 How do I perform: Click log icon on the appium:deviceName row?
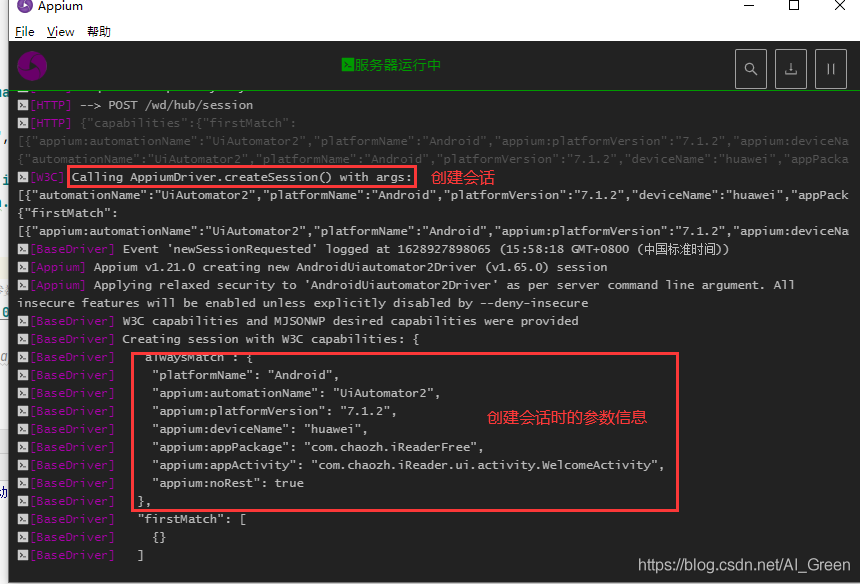[22, 429]
